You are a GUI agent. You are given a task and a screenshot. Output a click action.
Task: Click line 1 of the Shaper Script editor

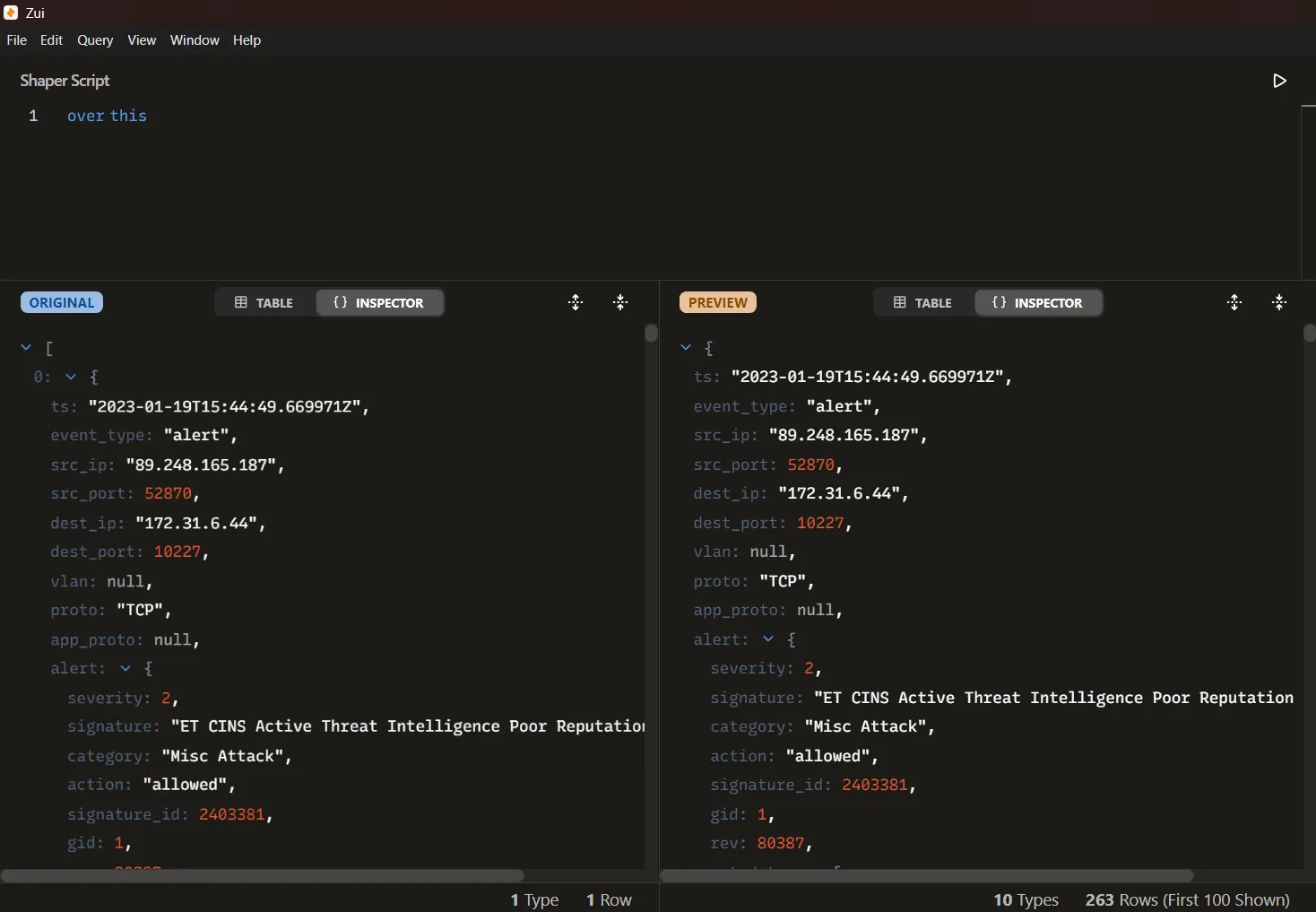108,116
